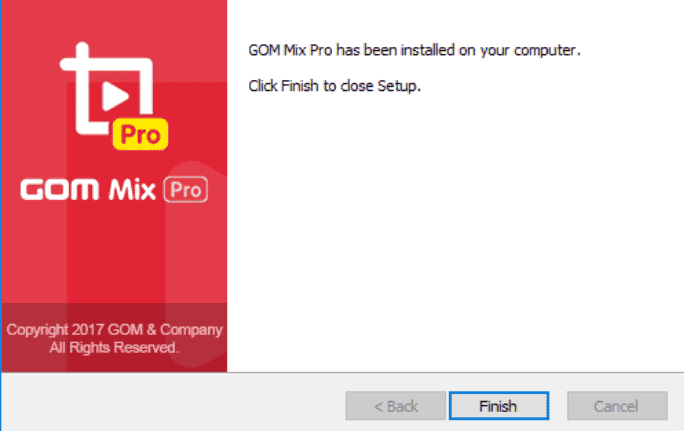This screenshot has width=684, height=431.
Task: Click the 'Click Finish to close Setup' text
Action: (x=335, y=86)
